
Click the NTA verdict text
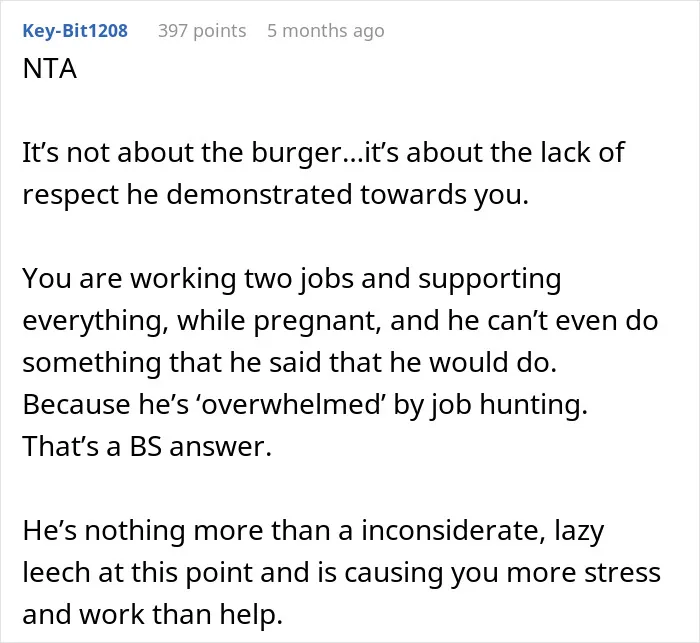tap(50, 69)
